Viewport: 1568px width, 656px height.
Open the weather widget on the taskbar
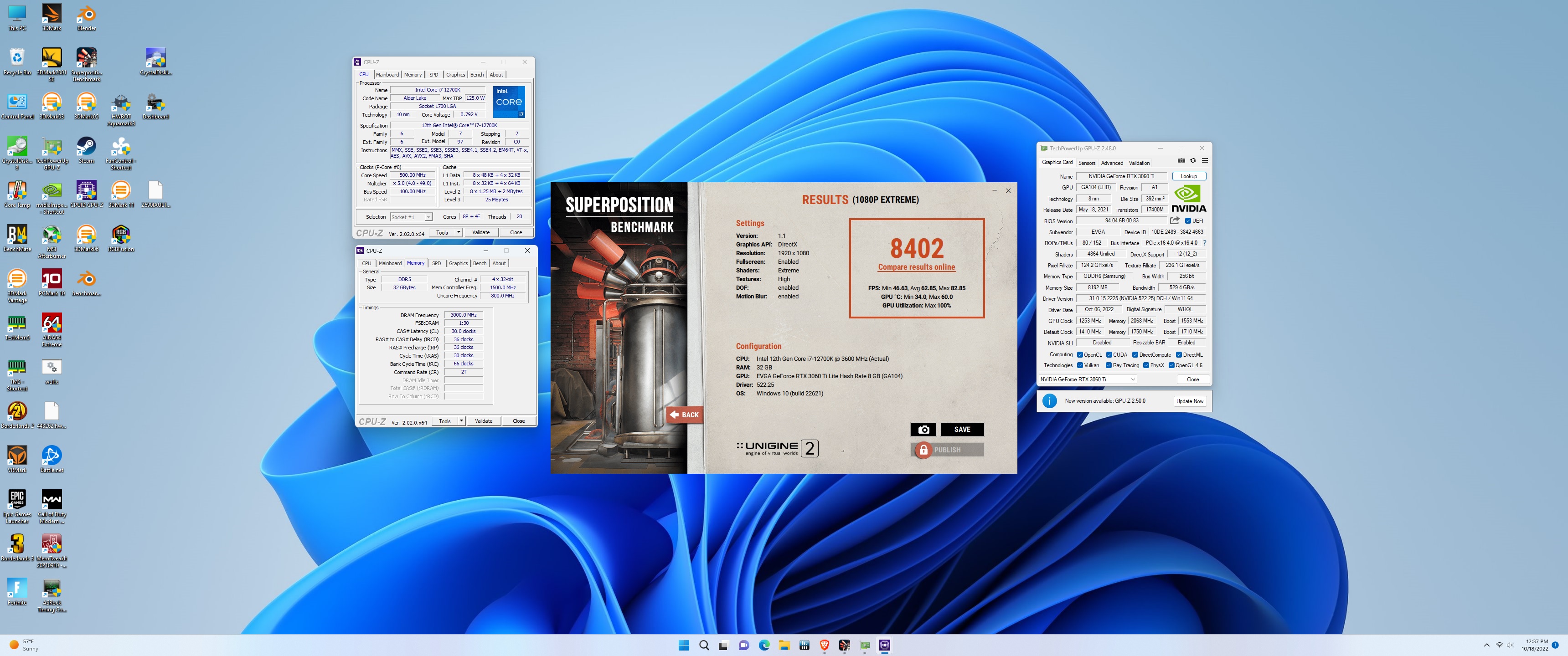tap(24, 645)
